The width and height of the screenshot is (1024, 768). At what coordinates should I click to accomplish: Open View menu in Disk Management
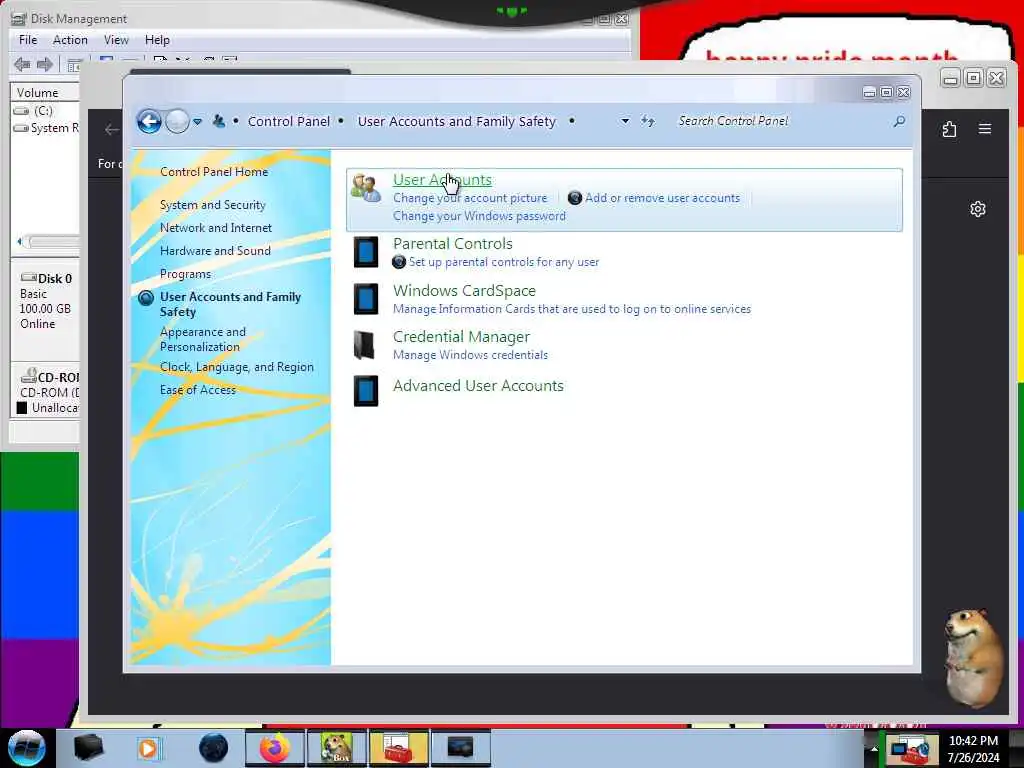pyautogui.click(x=116, y=40)
